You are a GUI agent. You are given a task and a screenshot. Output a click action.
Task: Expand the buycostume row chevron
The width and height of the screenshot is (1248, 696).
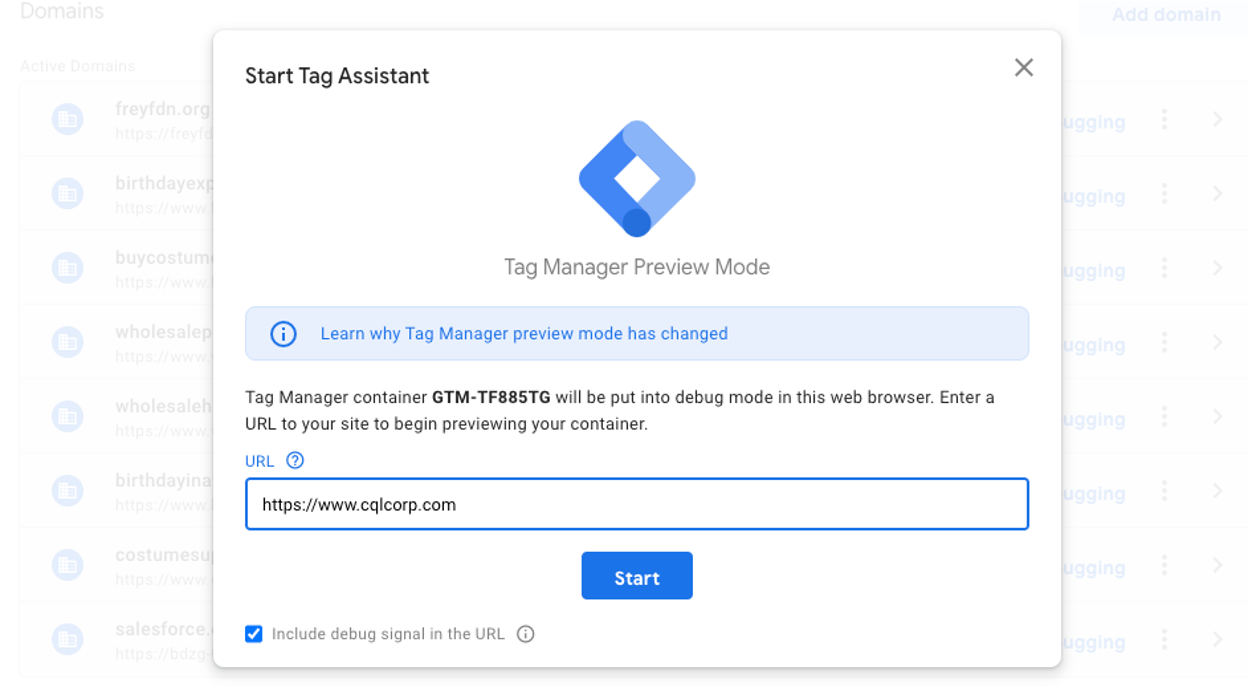coord(1217,268)
